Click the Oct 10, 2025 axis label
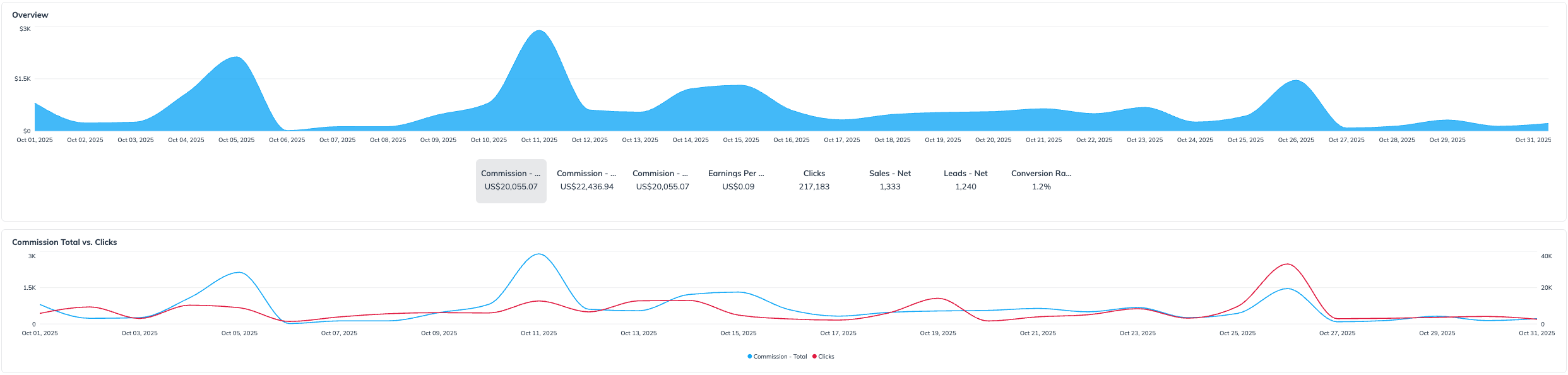Image resolution: width=1568 pixels, height=375 pixels. 489,140
